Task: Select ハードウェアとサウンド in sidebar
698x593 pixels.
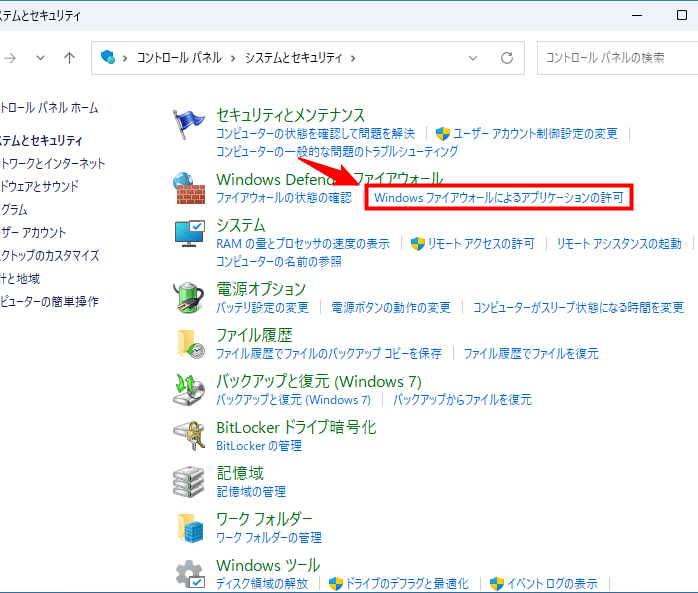Action: [x=39, y=186]
